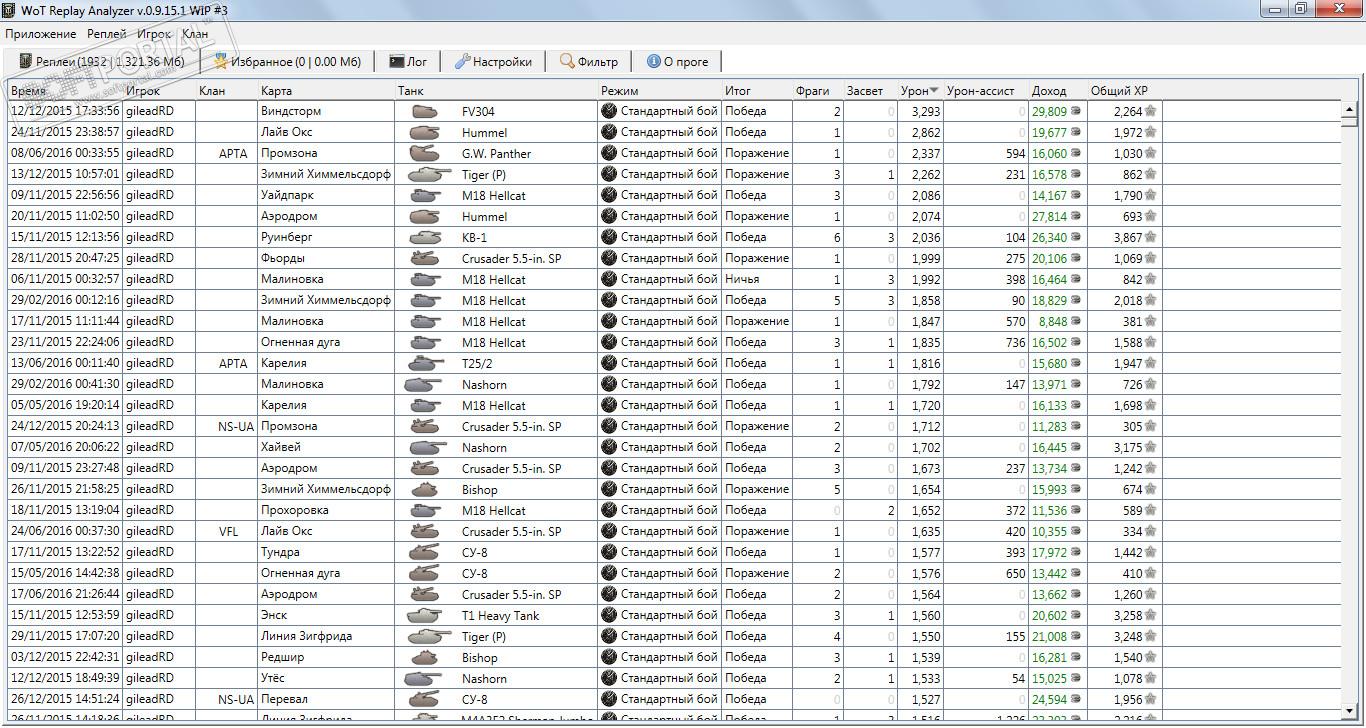This screenshot has width=1366, height=728.
Task: Select the VFL clan cell
Action: [227, 532]
